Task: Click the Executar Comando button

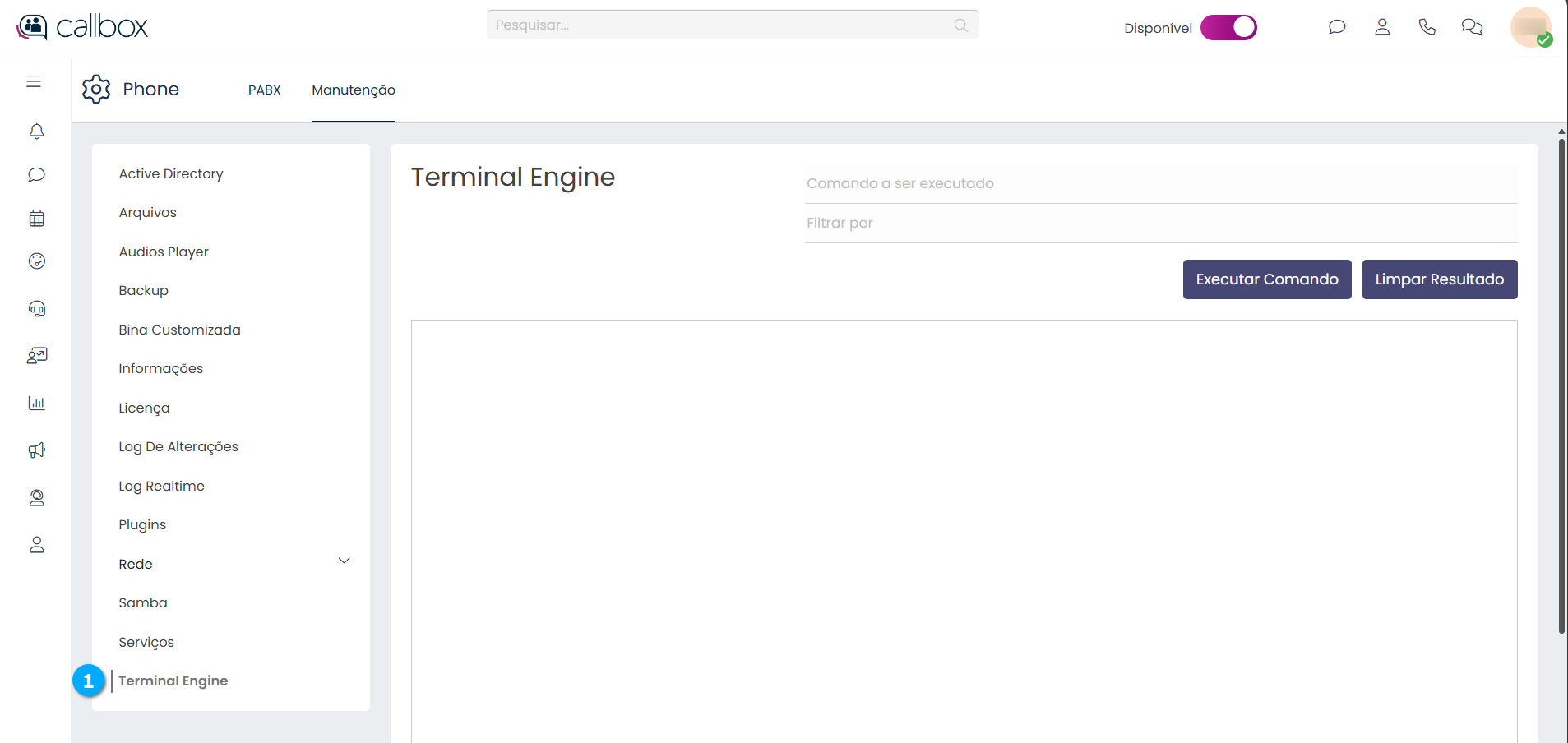Action: [x=1266, y=279]
